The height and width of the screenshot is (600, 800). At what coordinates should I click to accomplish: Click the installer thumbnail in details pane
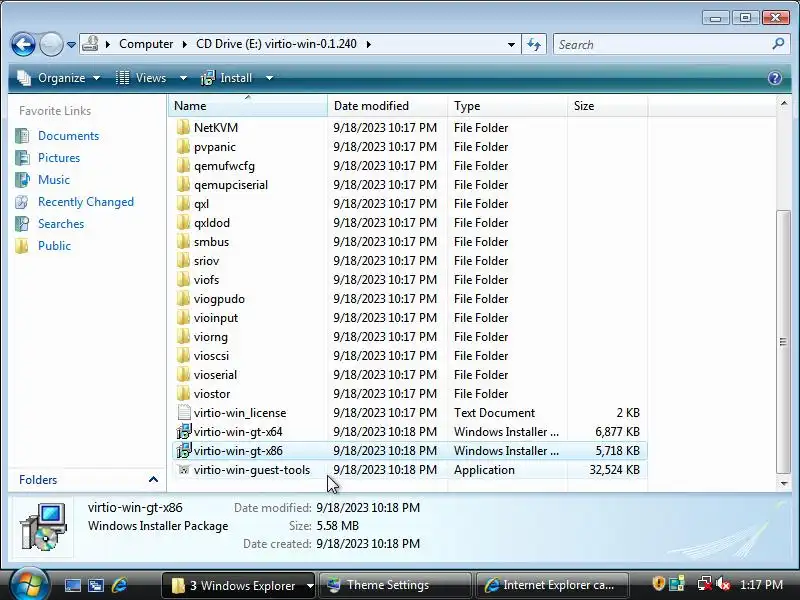click(43, 527)
